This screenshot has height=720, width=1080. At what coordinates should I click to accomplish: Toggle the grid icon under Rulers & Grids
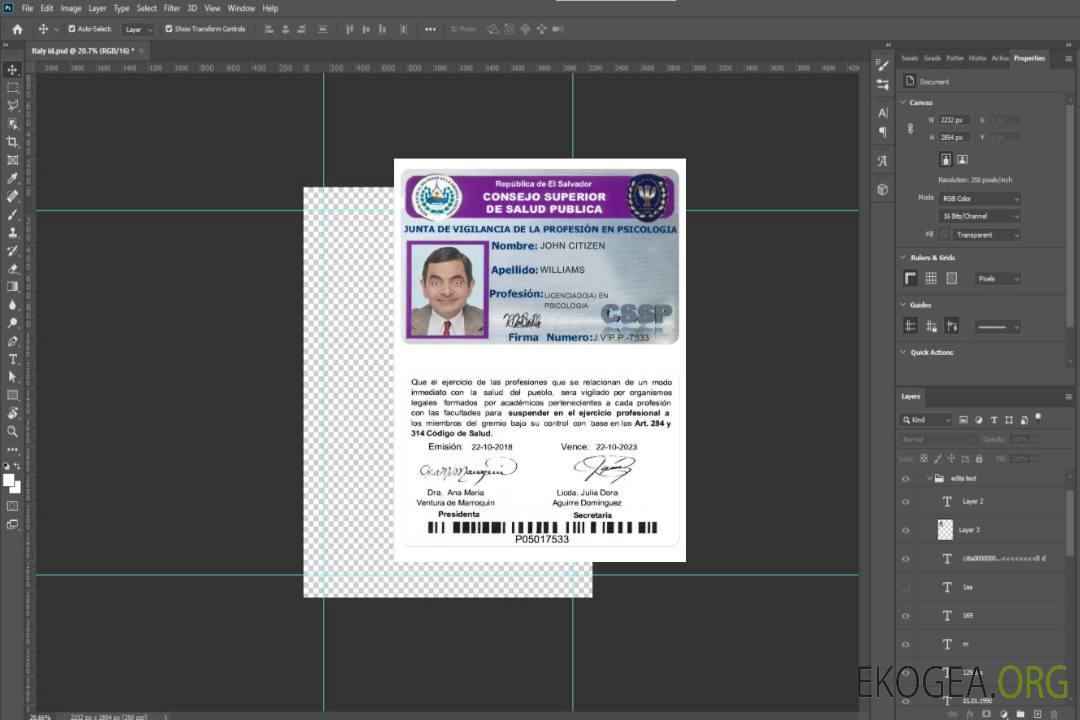coord(931,278)
